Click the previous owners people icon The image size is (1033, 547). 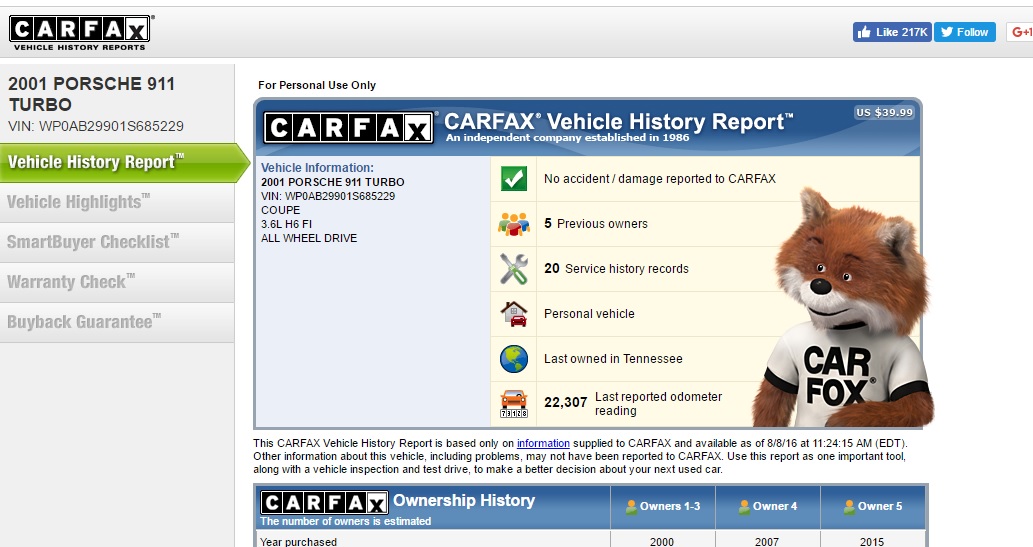tap(513, 224)
